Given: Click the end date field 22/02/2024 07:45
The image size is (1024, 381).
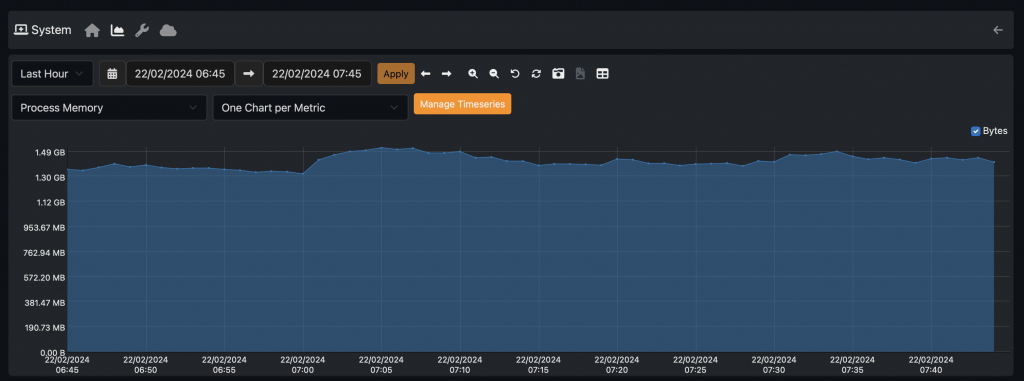Looking at the screenshot, I should [317, 74].
